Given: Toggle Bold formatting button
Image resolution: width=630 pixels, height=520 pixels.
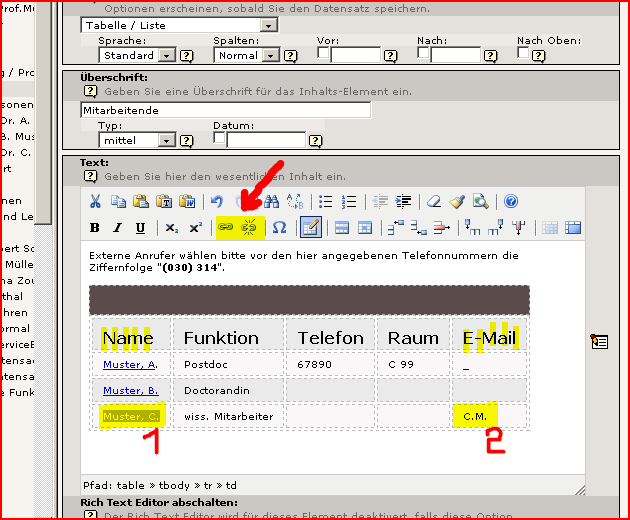Looking at the screenshot, I should coord(95,228).
